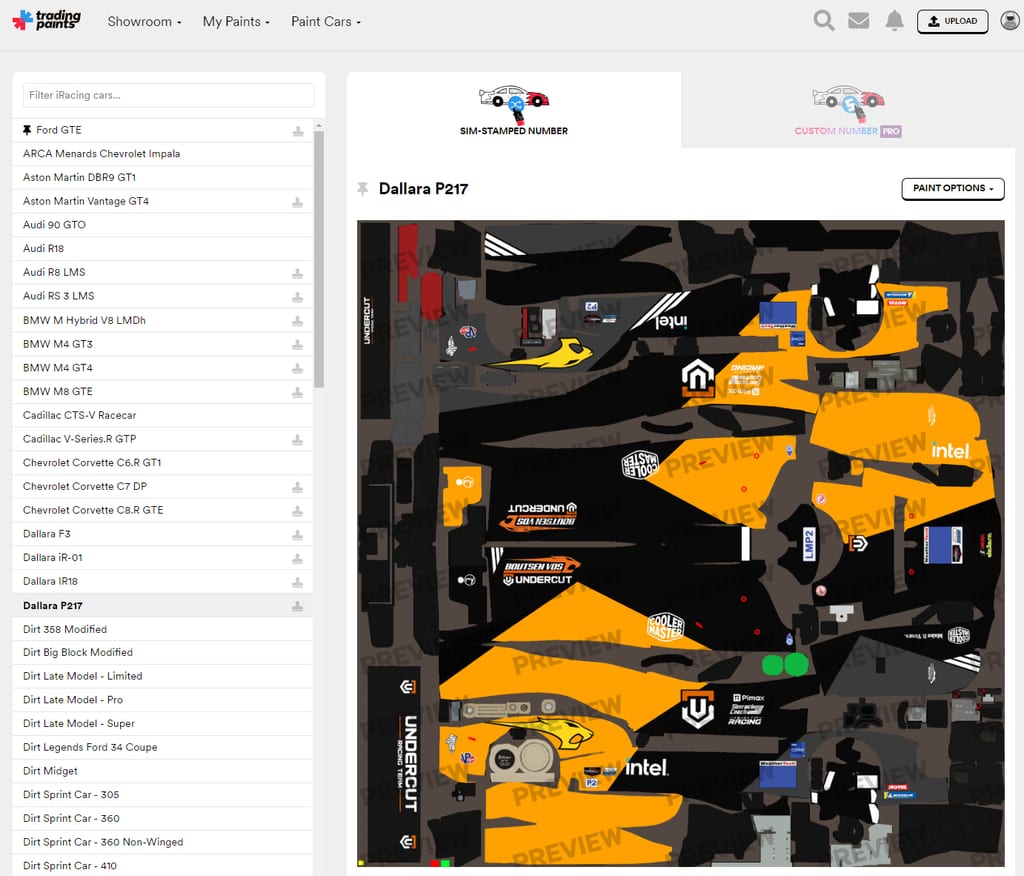Image resolution: width=1024 pixels, height=876 pixels.
Task: Open the Paint Cars menu
Action: (x=326, y=22)
